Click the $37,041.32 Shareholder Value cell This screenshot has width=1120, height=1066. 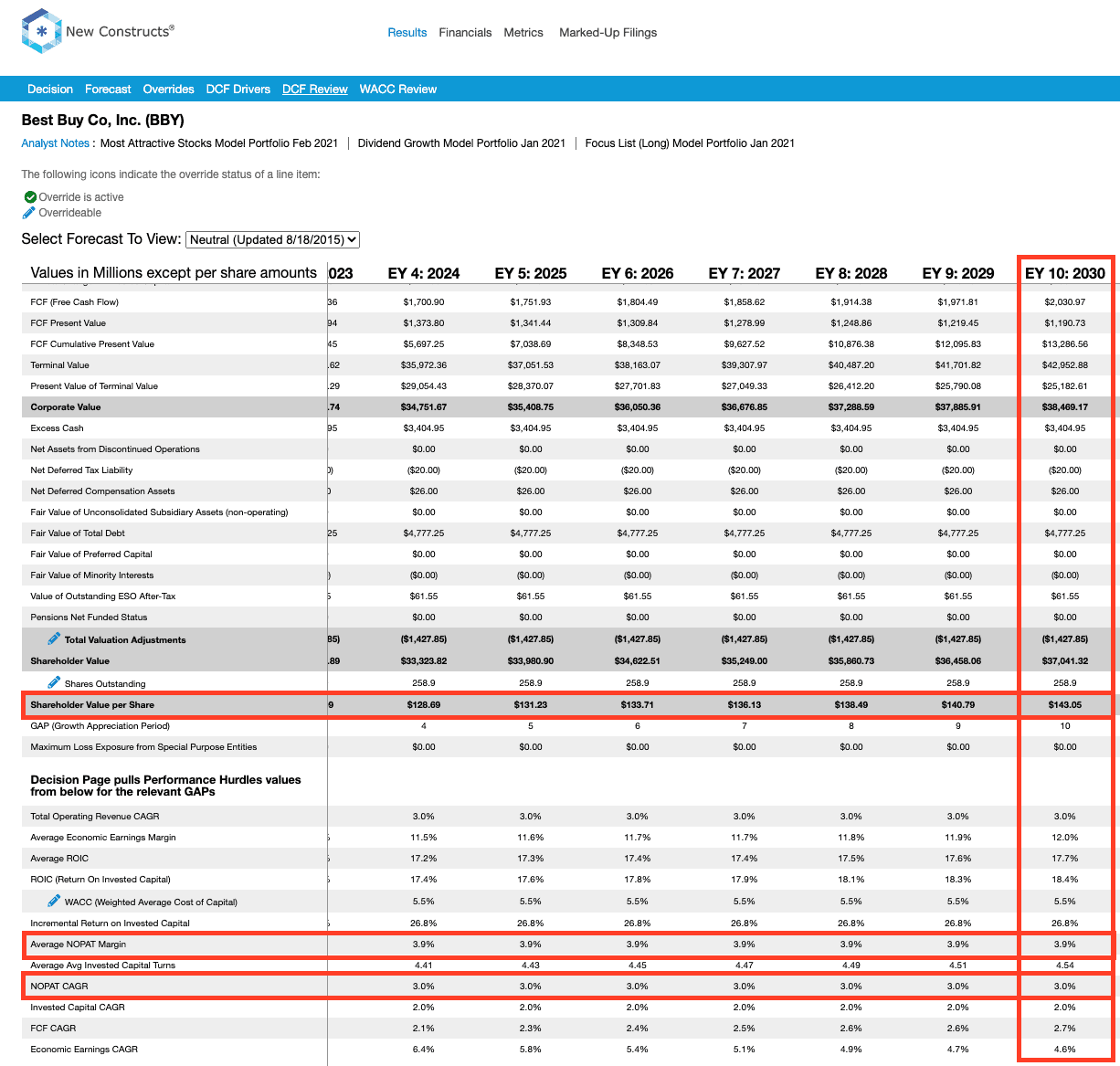[1065, 661]
